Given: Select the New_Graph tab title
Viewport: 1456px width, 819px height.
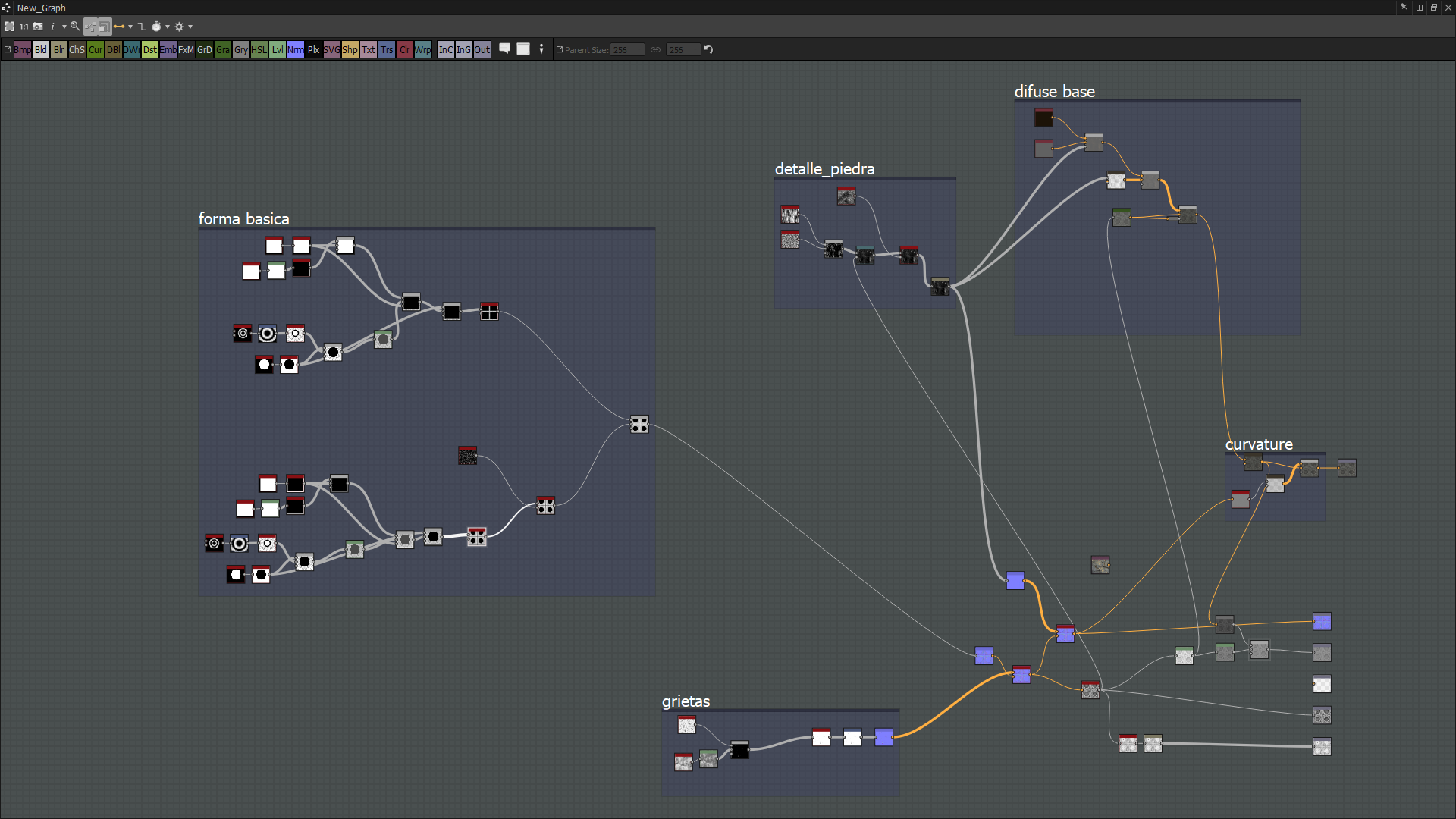Looking at the screenshot, I should click(42, 8).
